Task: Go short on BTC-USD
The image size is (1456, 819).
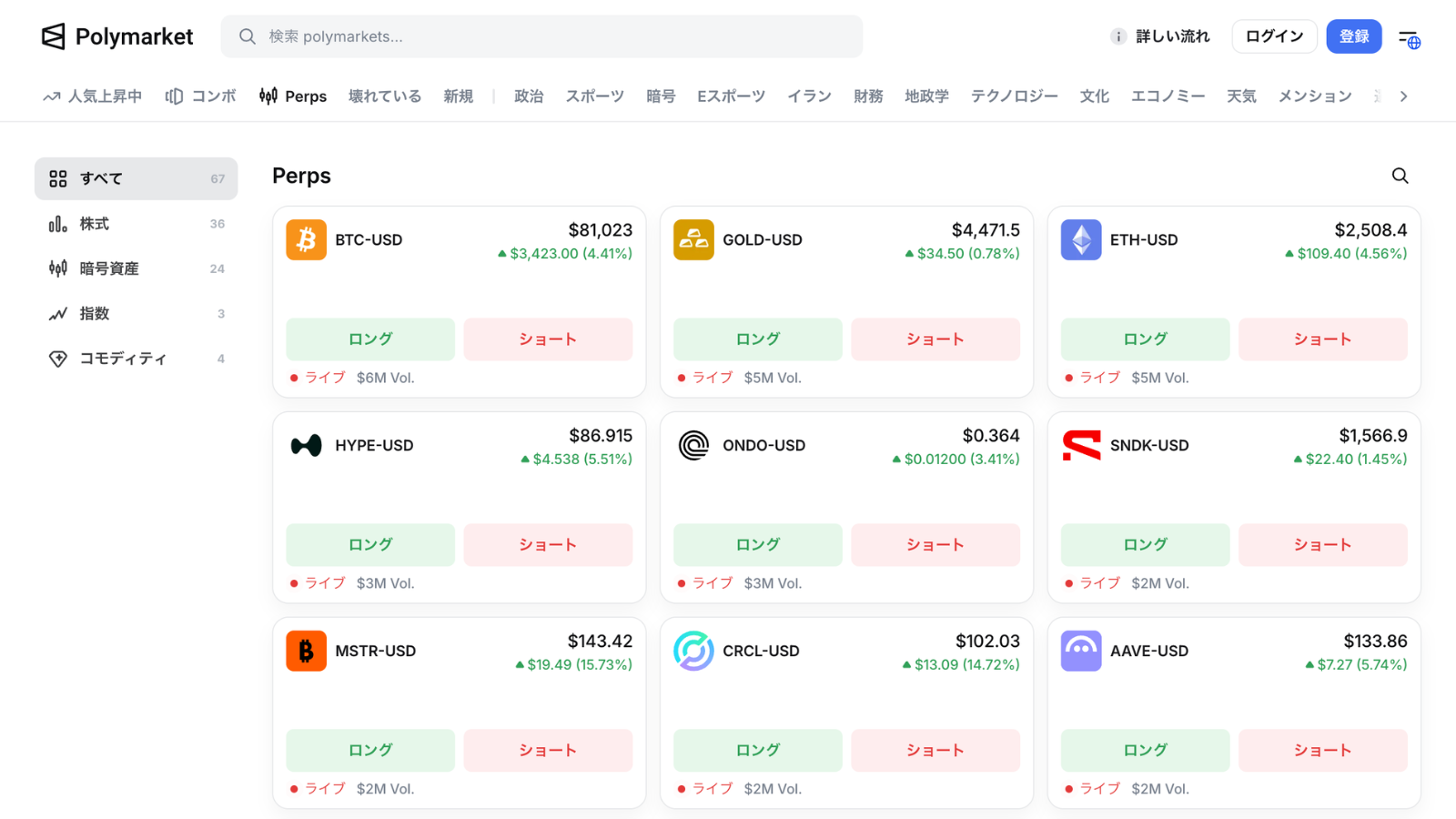Action: 548,339
